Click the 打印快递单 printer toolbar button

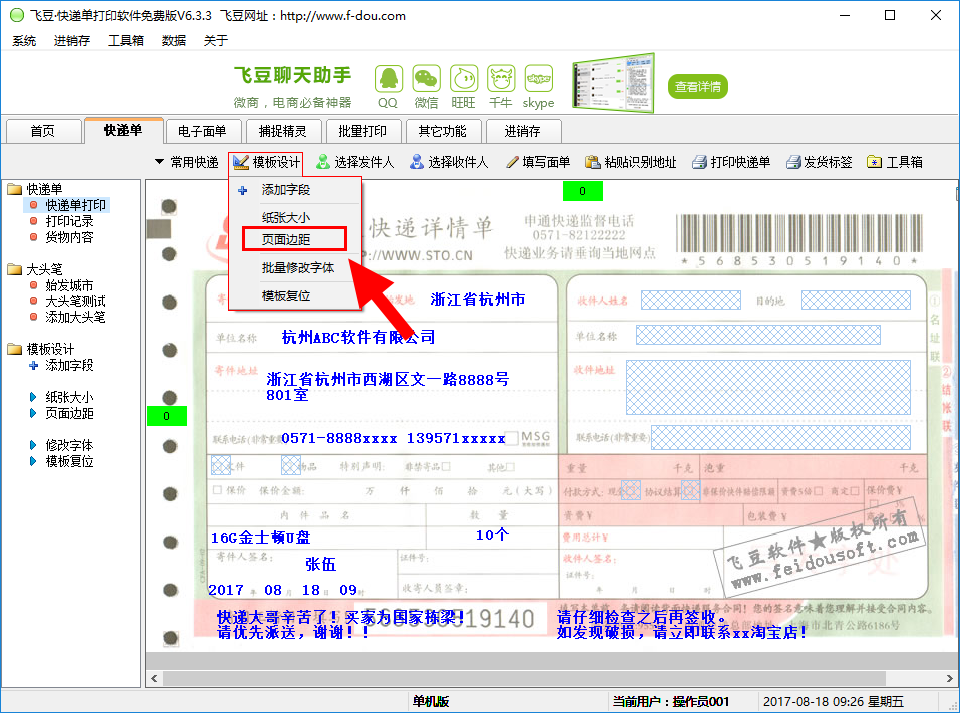(731, 162)
